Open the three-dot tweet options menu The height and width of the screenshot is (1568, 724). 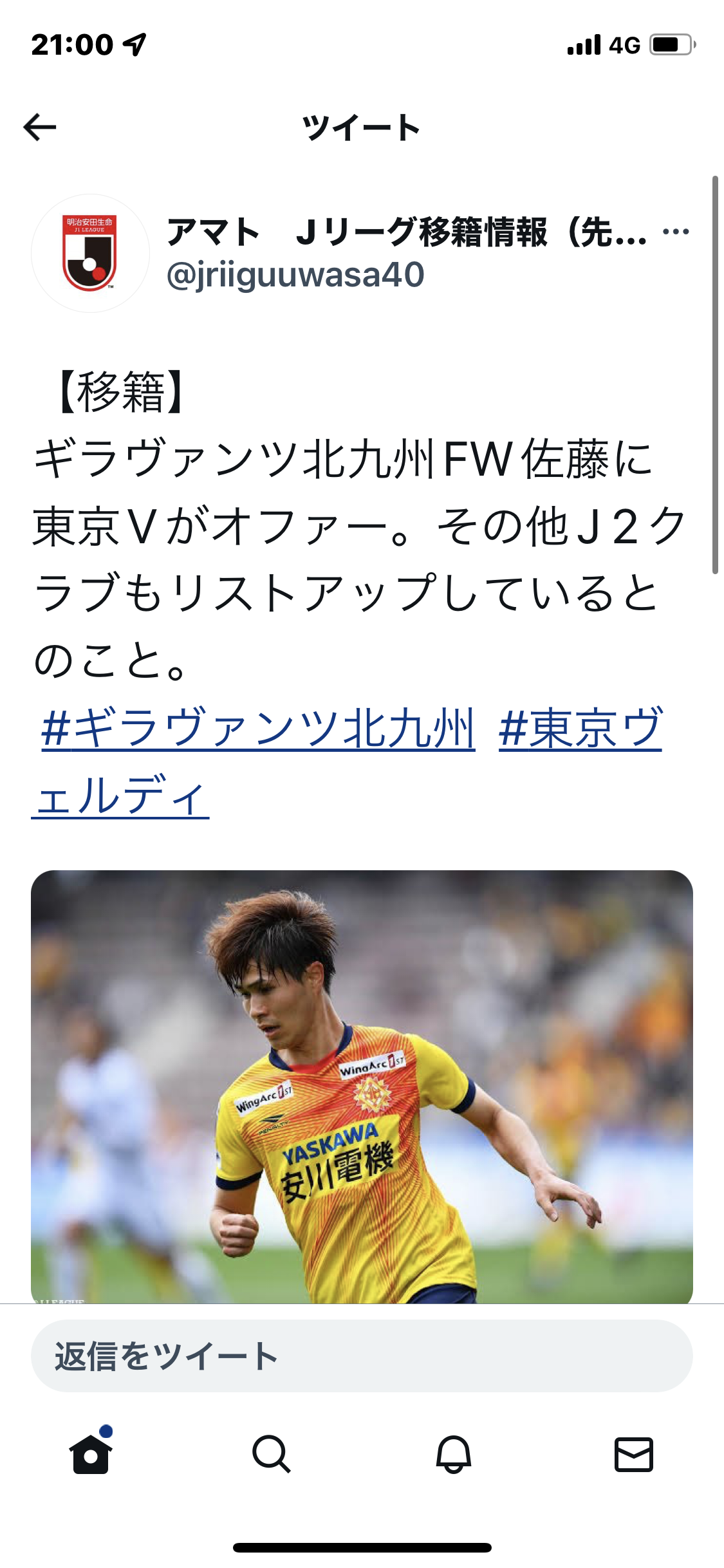pos(676,232)
